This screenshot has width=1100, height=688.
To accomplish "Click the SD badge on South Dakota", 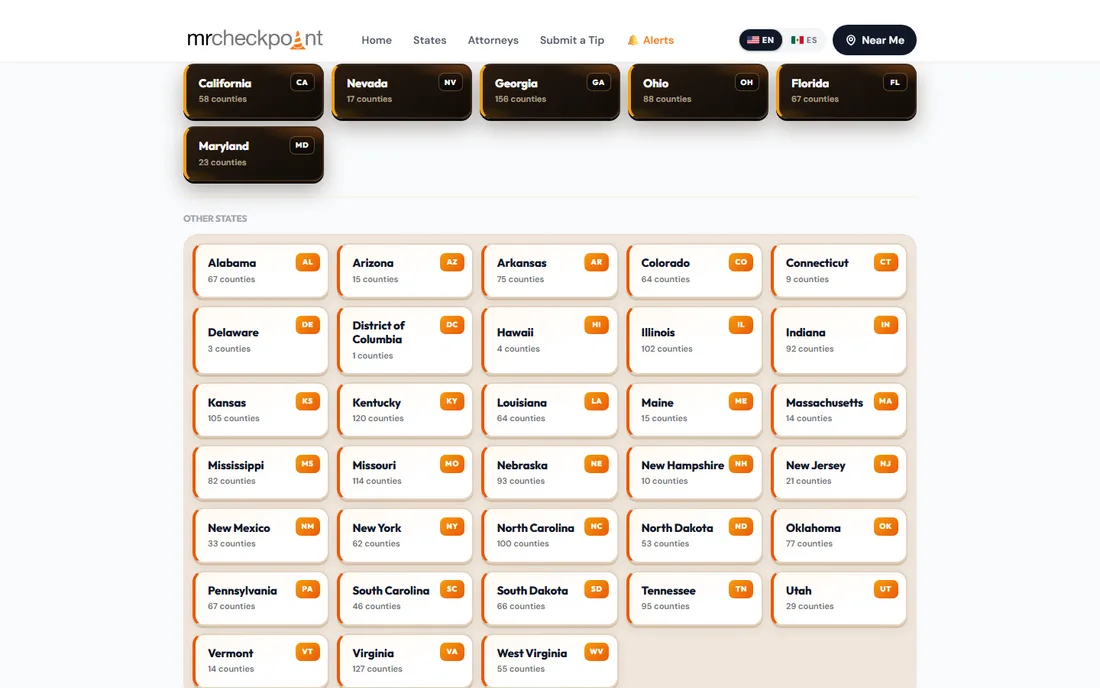I will (596, 589).
